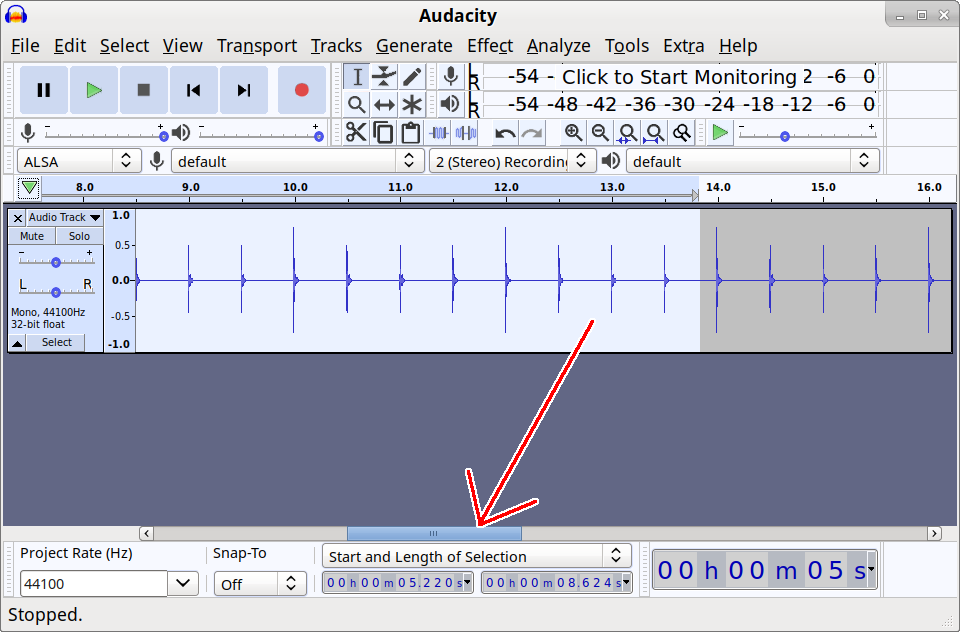This screenshot has height=632, width=960.
Task: Skip to start of the project
Action: (x=193, y=90)
